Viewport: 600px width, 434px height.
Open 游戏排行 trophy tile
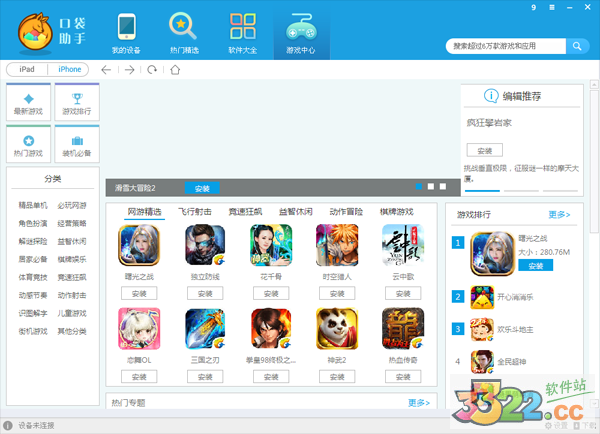(x=77, y=102)
